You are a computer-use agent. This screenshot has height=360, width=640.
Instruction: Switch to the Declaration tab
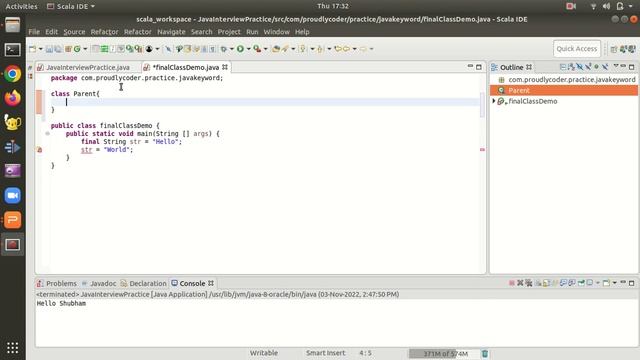[x=143, y=283]
